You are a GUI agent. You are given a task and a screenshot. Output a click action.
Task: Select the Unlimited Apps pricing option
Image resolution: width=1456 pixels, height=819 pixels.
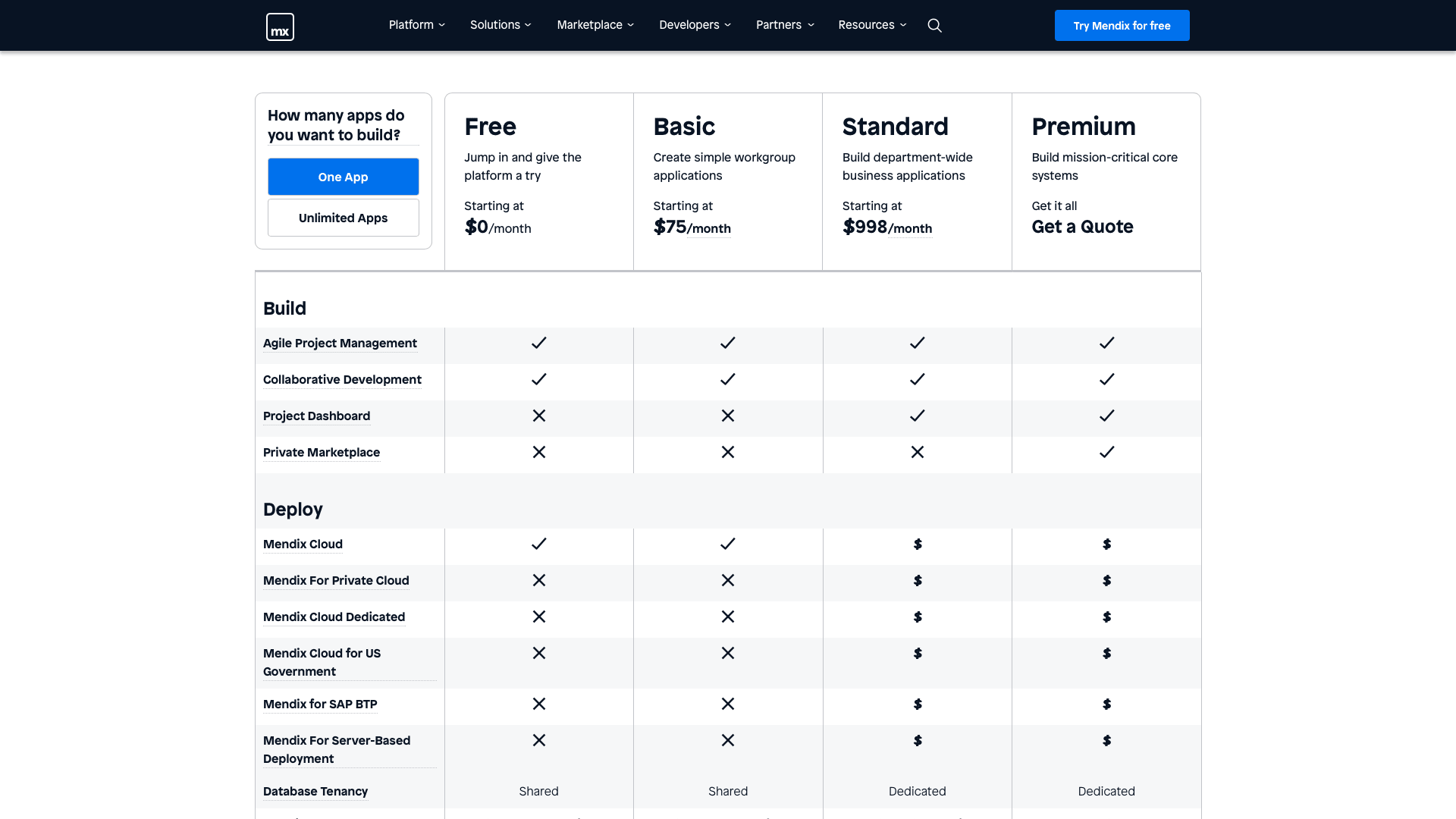pos(343,217)
